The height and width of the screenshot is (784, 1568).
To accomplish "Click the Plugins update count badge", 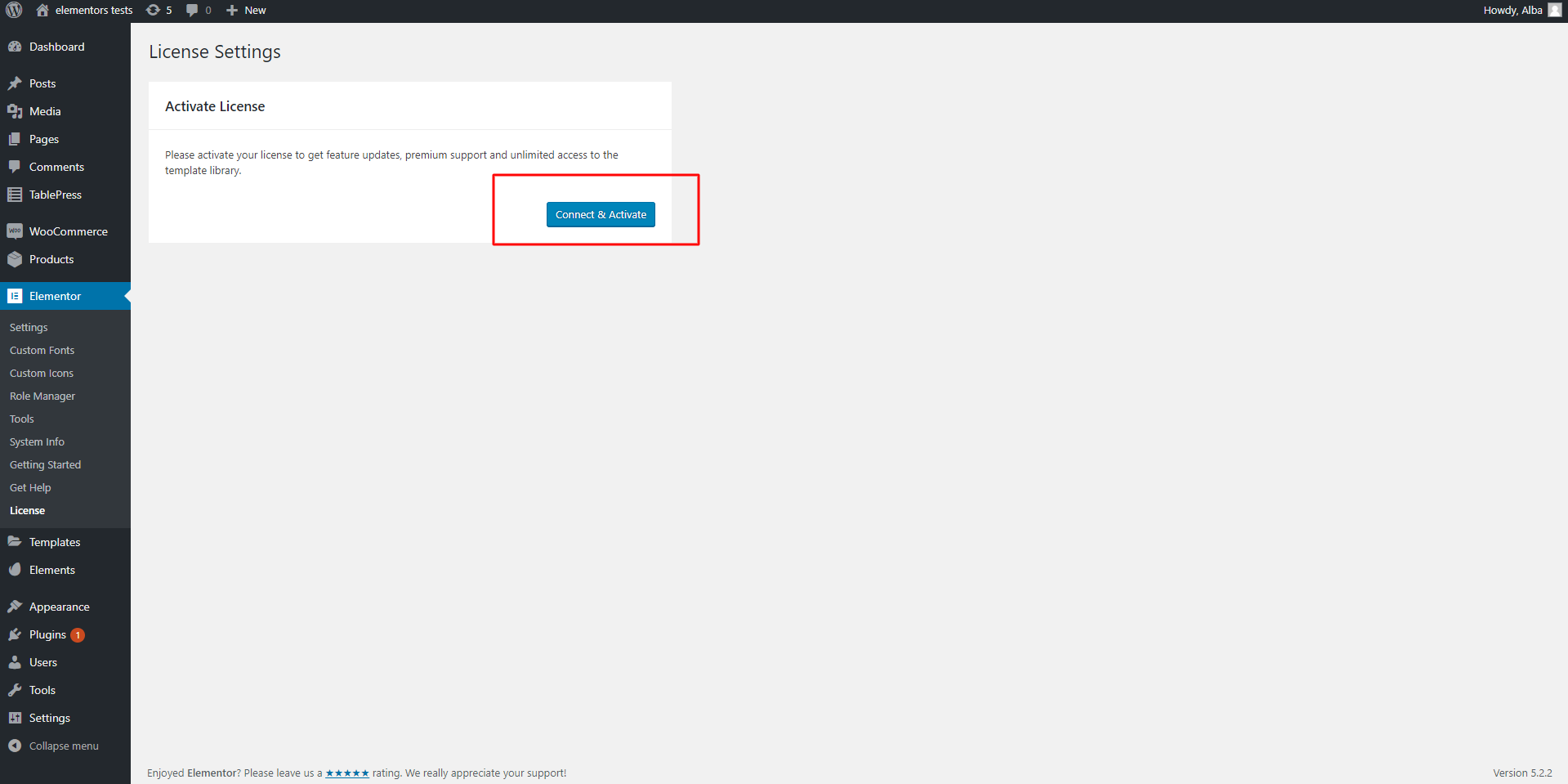I will coord(78,635).
